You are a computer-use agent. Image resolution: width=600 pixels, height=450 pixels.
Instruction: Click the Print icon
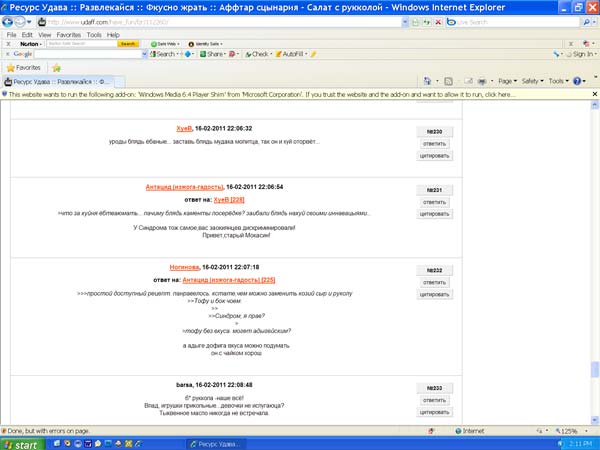click(482, 81)
